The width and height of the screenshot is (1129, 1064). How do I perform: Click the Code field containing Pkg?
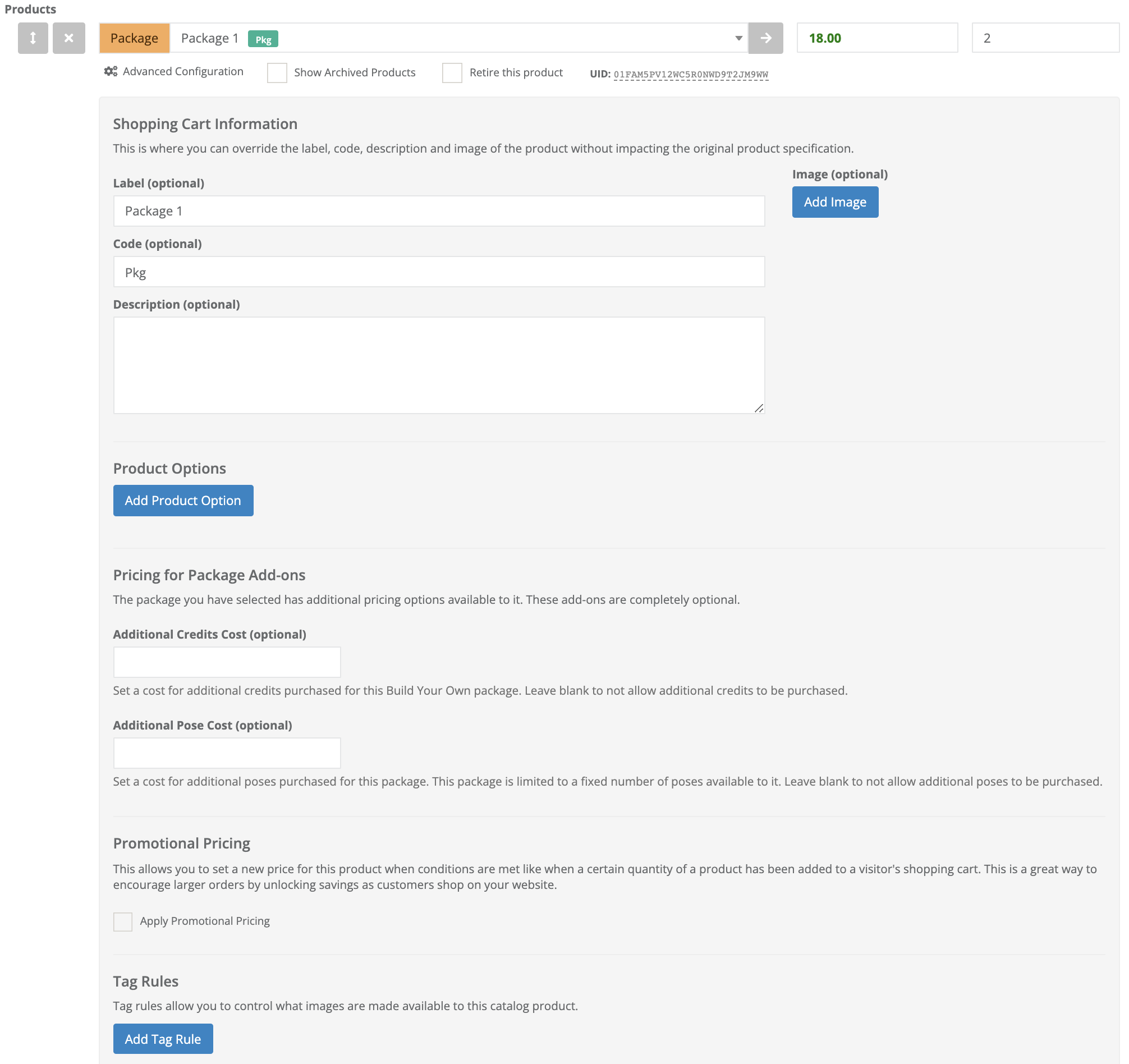pos(439,272)
